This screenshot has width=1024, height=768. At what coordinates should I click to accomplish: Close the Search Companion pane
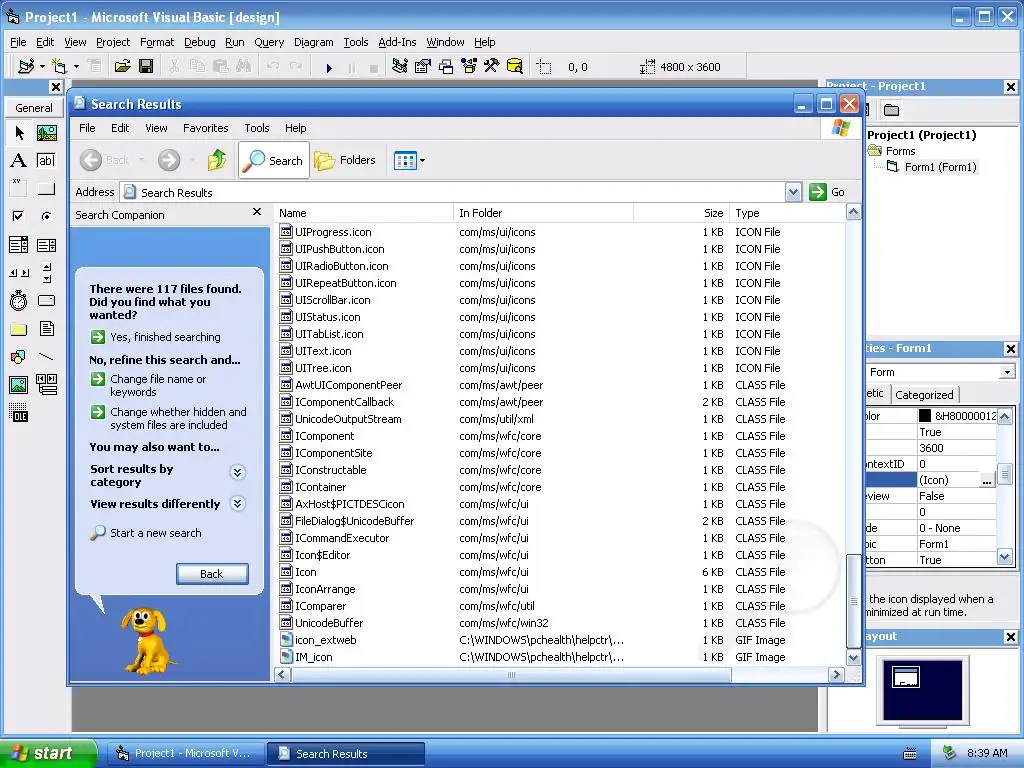pos(257,212)
